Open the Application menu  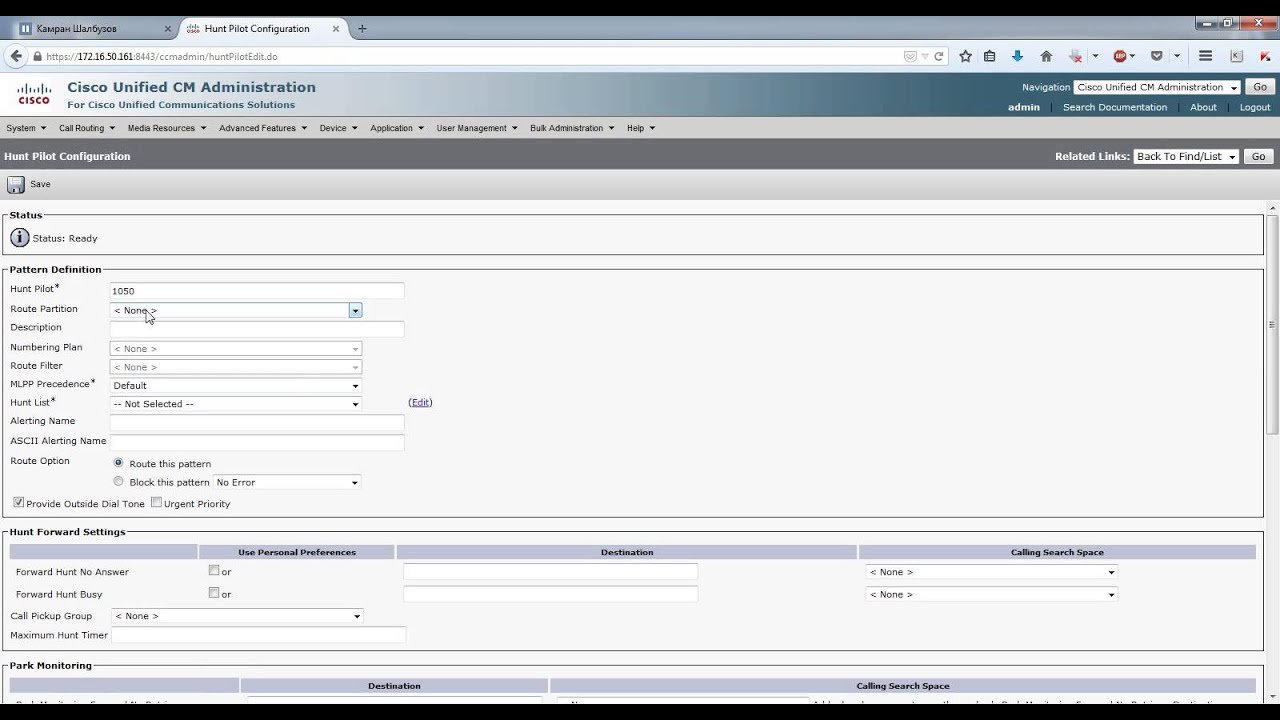[397, 128]
